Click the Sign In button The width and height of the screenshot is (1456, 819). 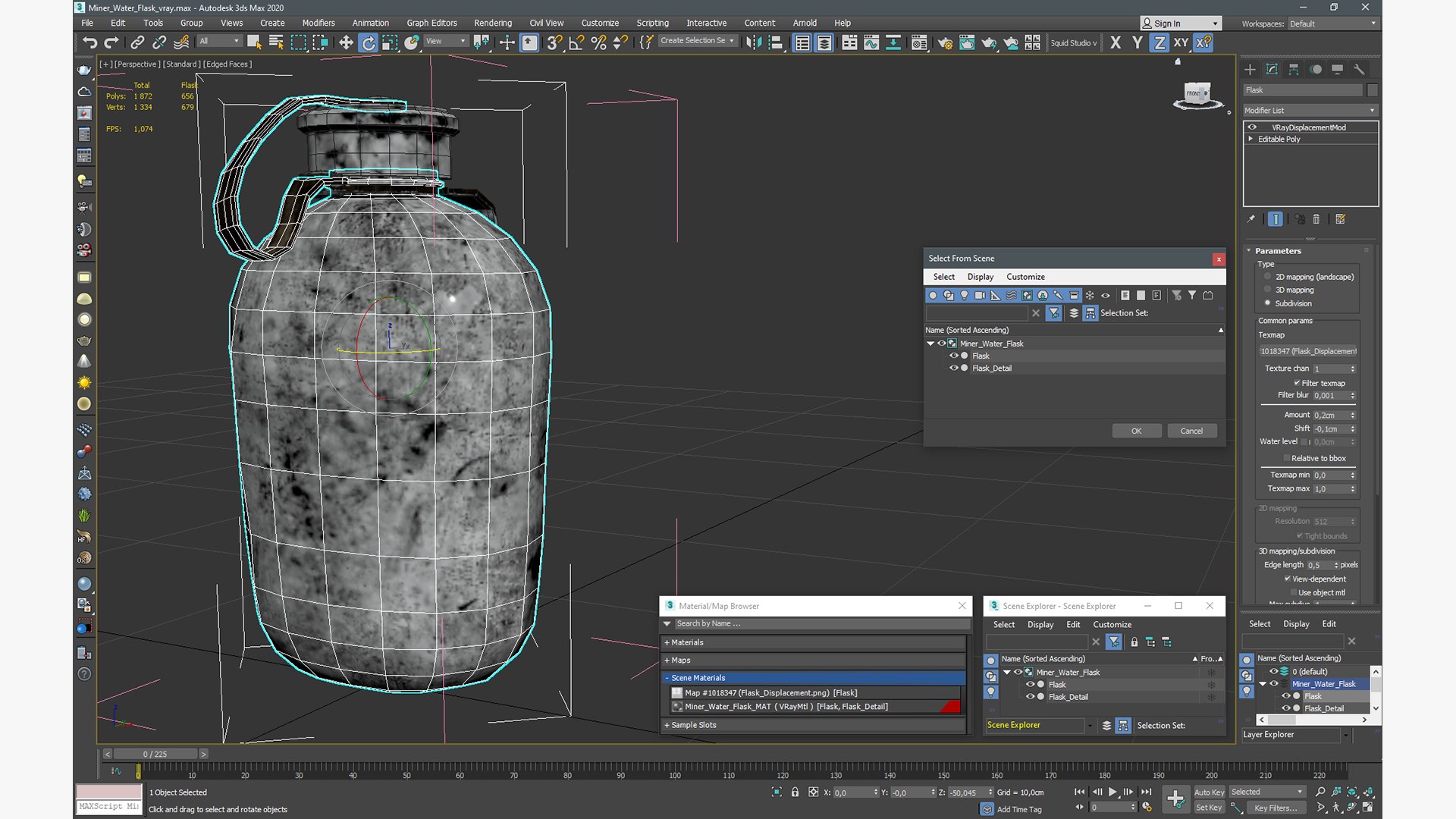click(x=1181, y=24)
